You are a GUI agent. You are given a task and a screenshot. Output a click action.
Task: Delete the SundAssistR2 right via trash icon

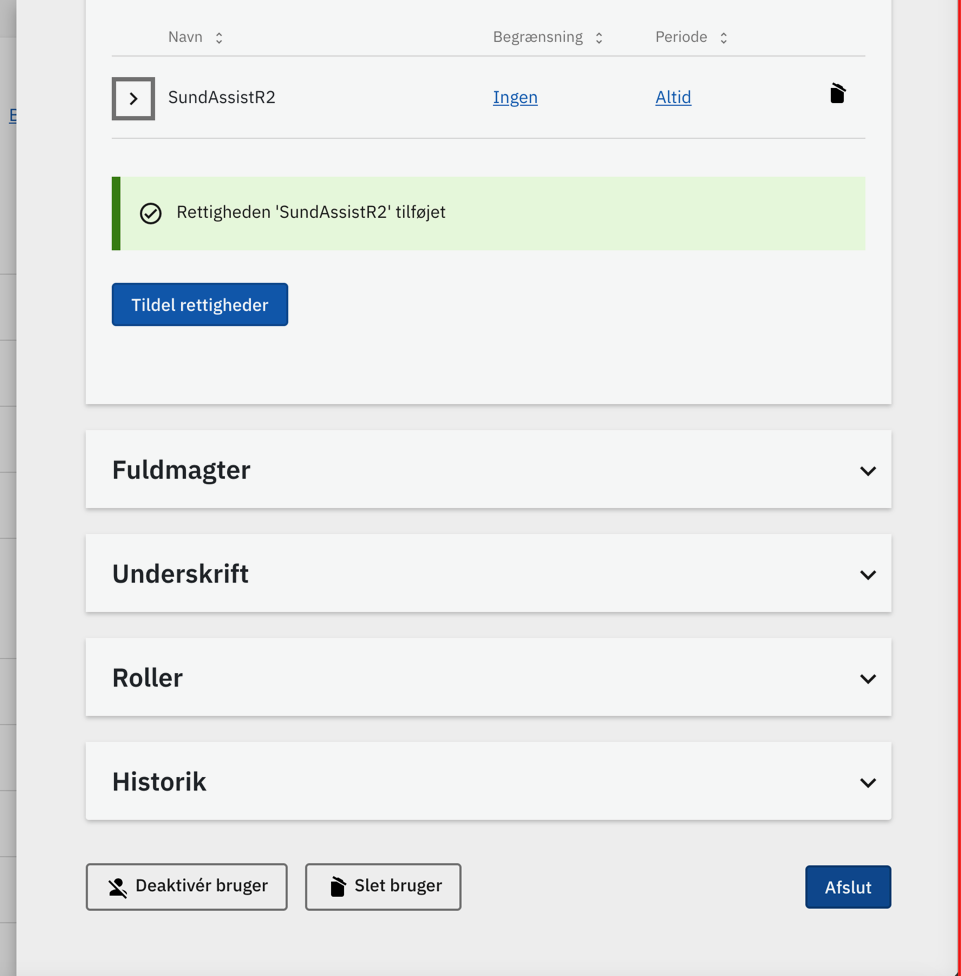(837, 93)
